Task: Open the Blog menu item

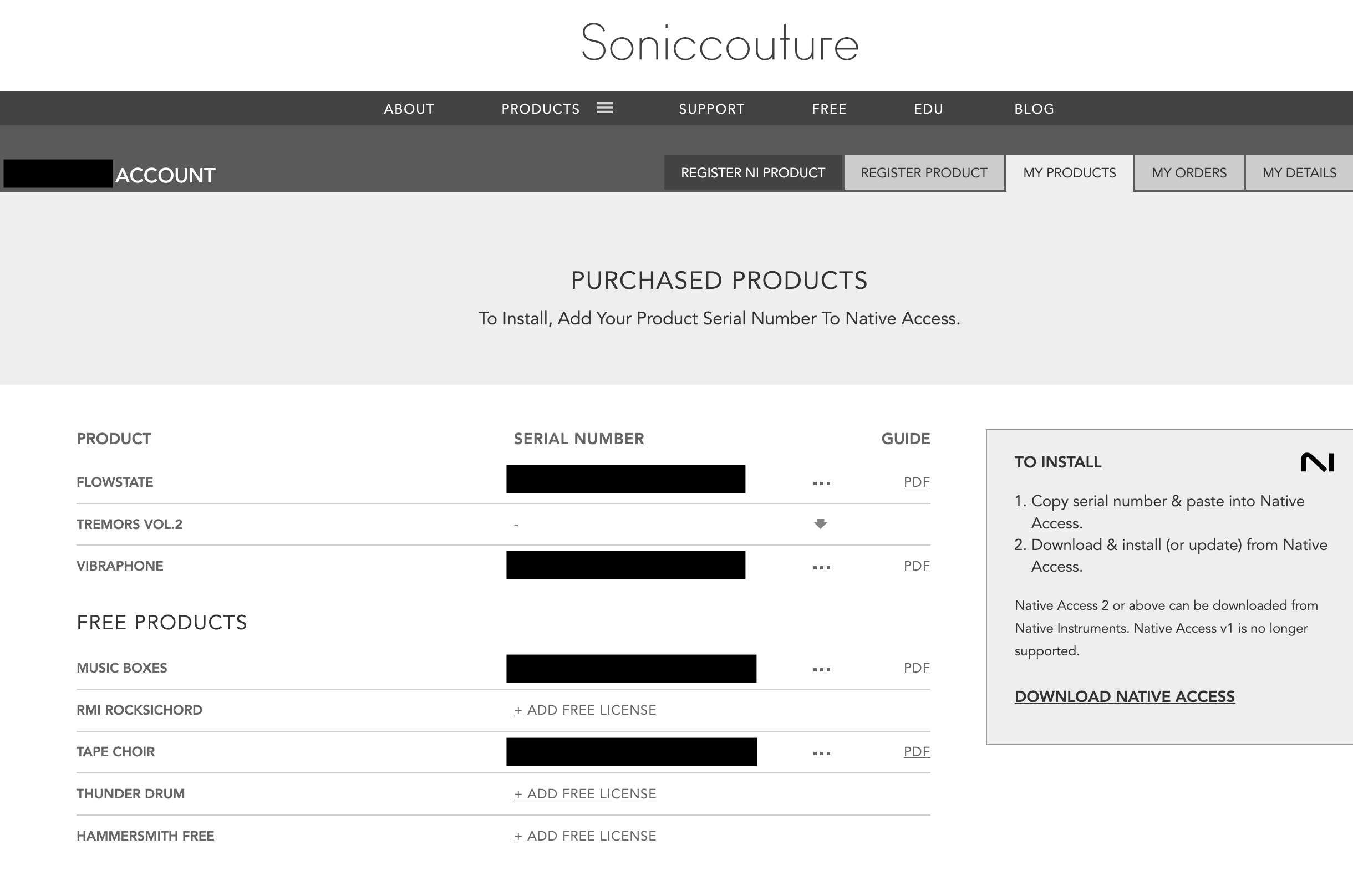Action: (1034, 109)
